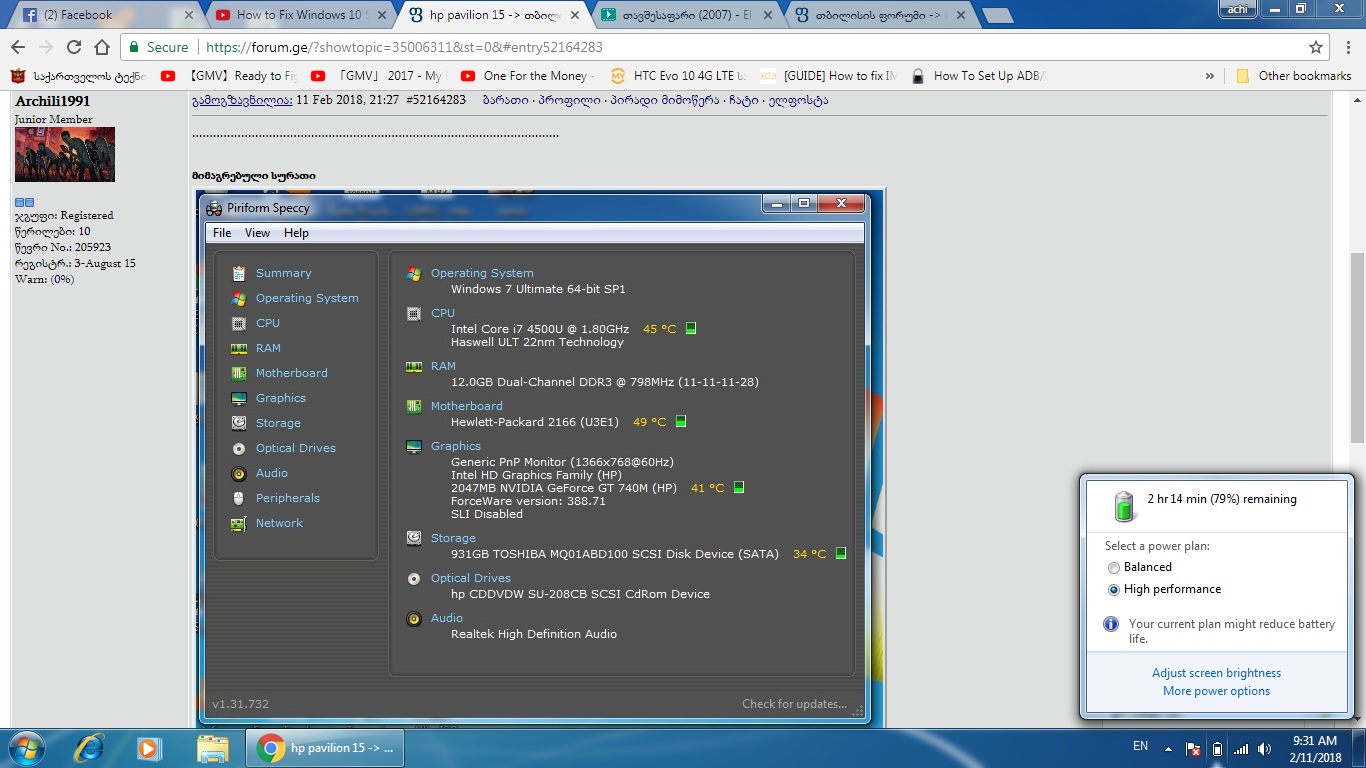Open Windows Media Player from the taskbar

click(x=149, y=748)
